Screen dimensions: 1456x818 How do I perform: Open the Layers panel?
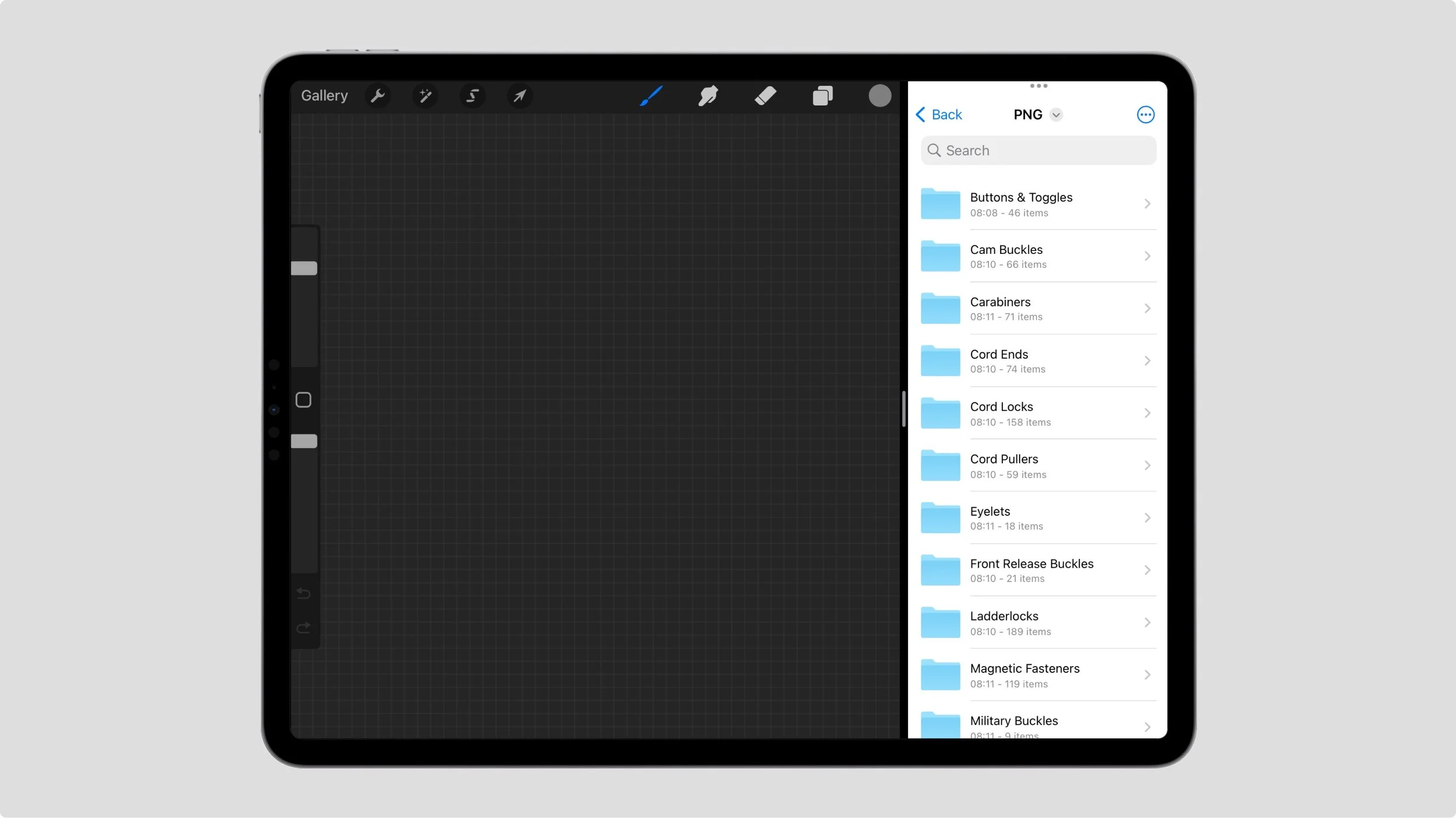822,95
